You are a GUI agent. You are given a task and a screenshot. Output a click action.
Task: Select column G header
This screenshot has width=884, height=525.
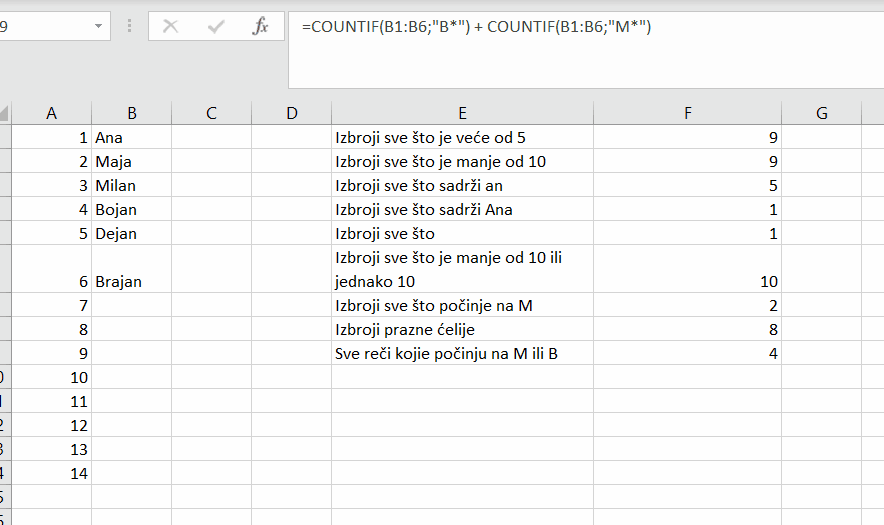[x=821, y=113]
